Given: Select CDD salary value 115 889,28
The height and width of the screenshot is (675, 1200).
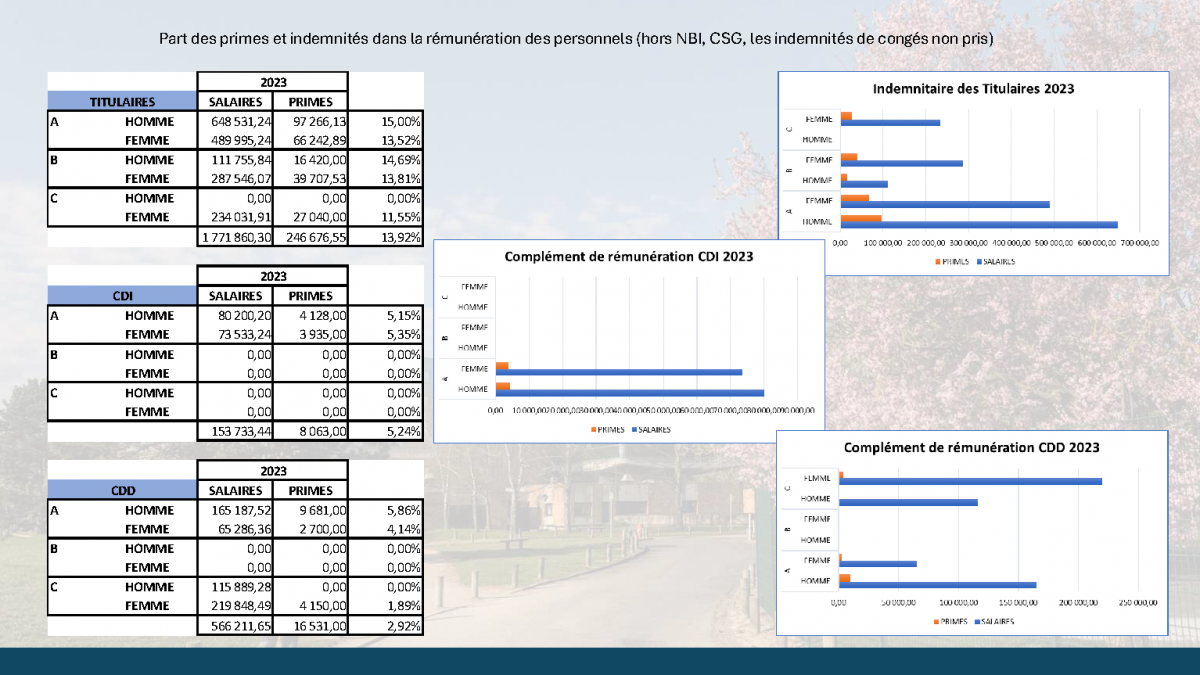Looking at the screenshot, I should (x=242, y=587).
